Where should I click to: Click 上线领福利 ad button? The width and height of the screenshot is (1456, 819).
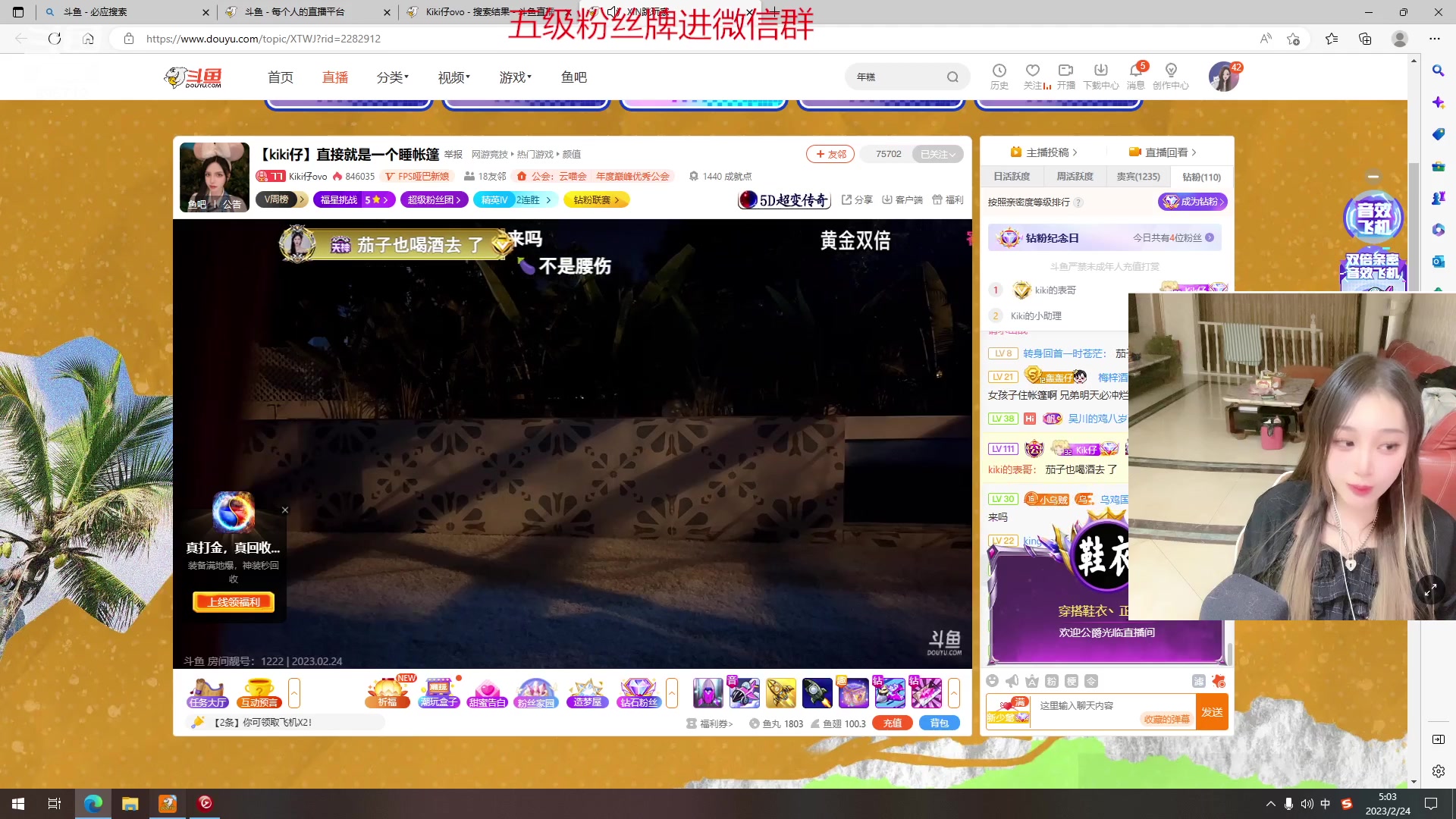tap(234, 602)
